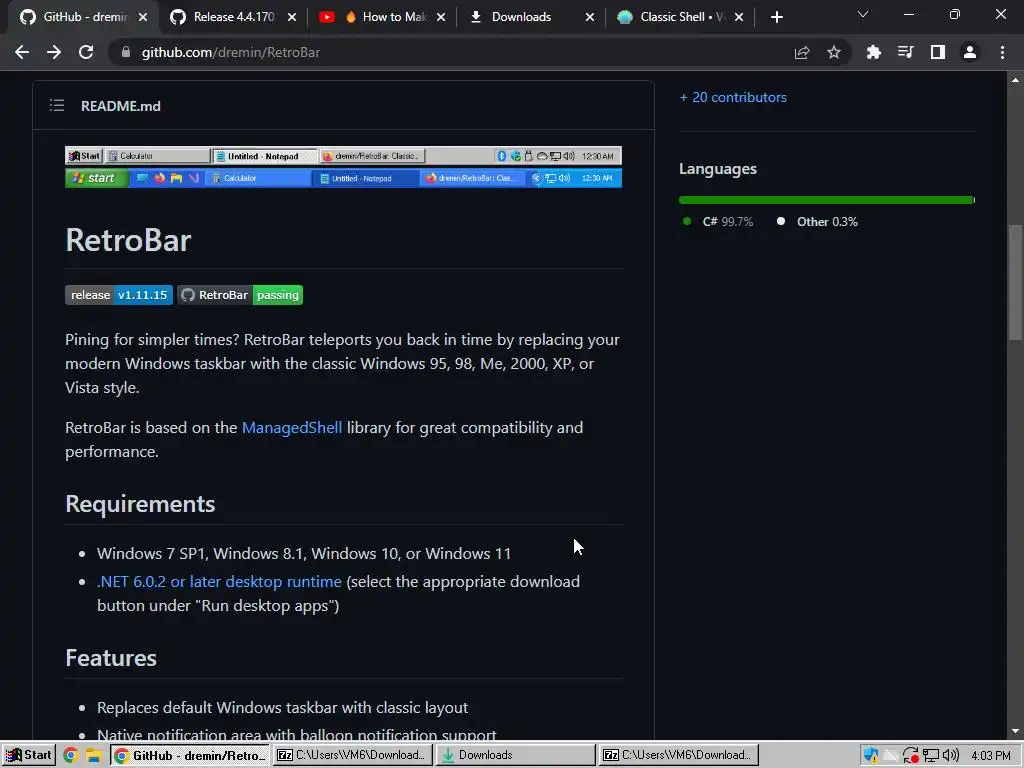Bookmark this tab with the star icon
The width and height of the screenshot is (1024, 768).
[x=834, y=52]
